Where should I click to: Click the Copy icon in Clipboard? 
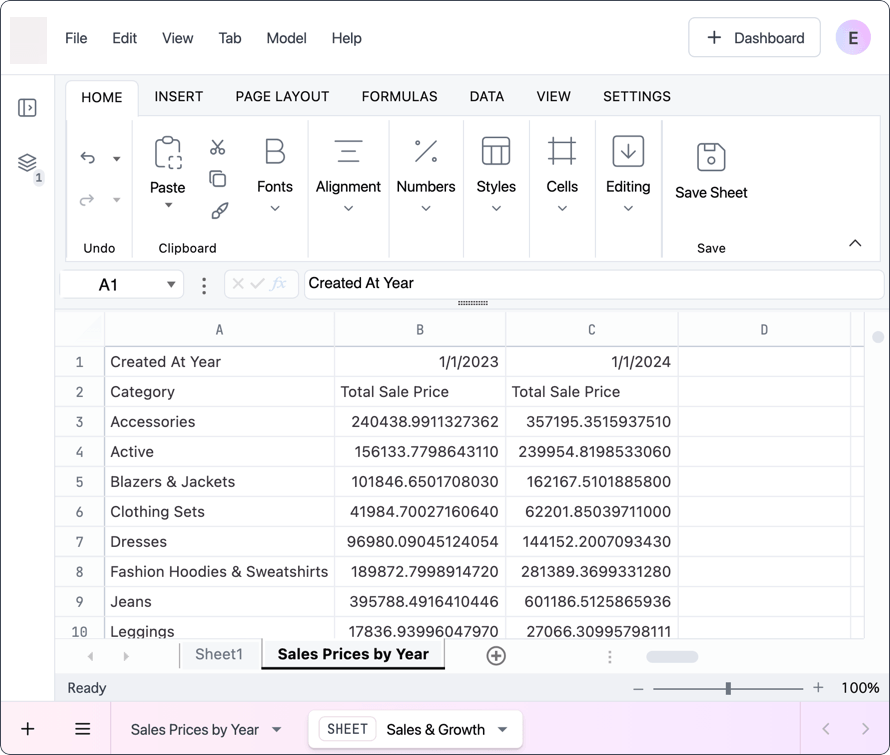[217, 179]
